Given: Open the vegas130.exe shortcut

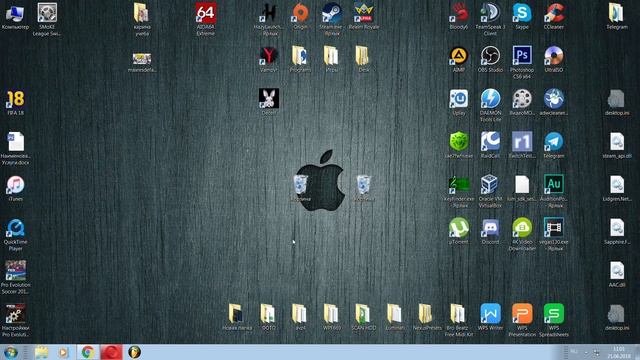Looking at the screenshot, I should [553, 228].
